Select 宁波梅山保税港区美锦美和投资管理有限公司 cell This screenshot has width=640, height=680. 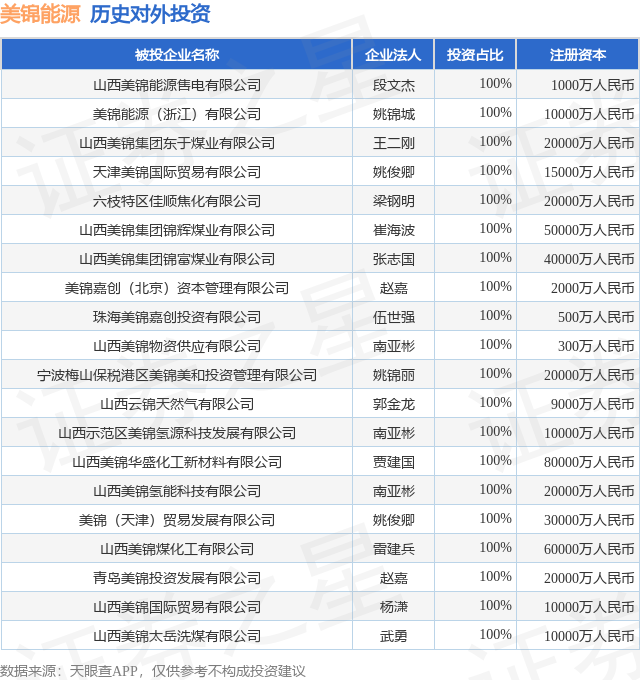coord(177,375)
